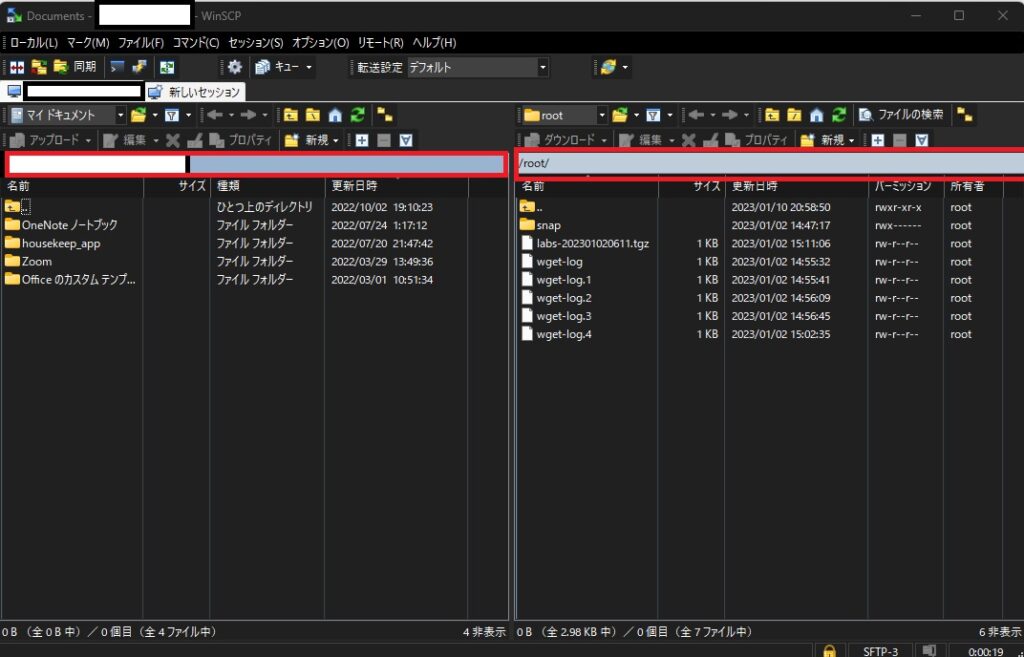
Task: Refresh the remote root directory listing
Action: [839, 115]
